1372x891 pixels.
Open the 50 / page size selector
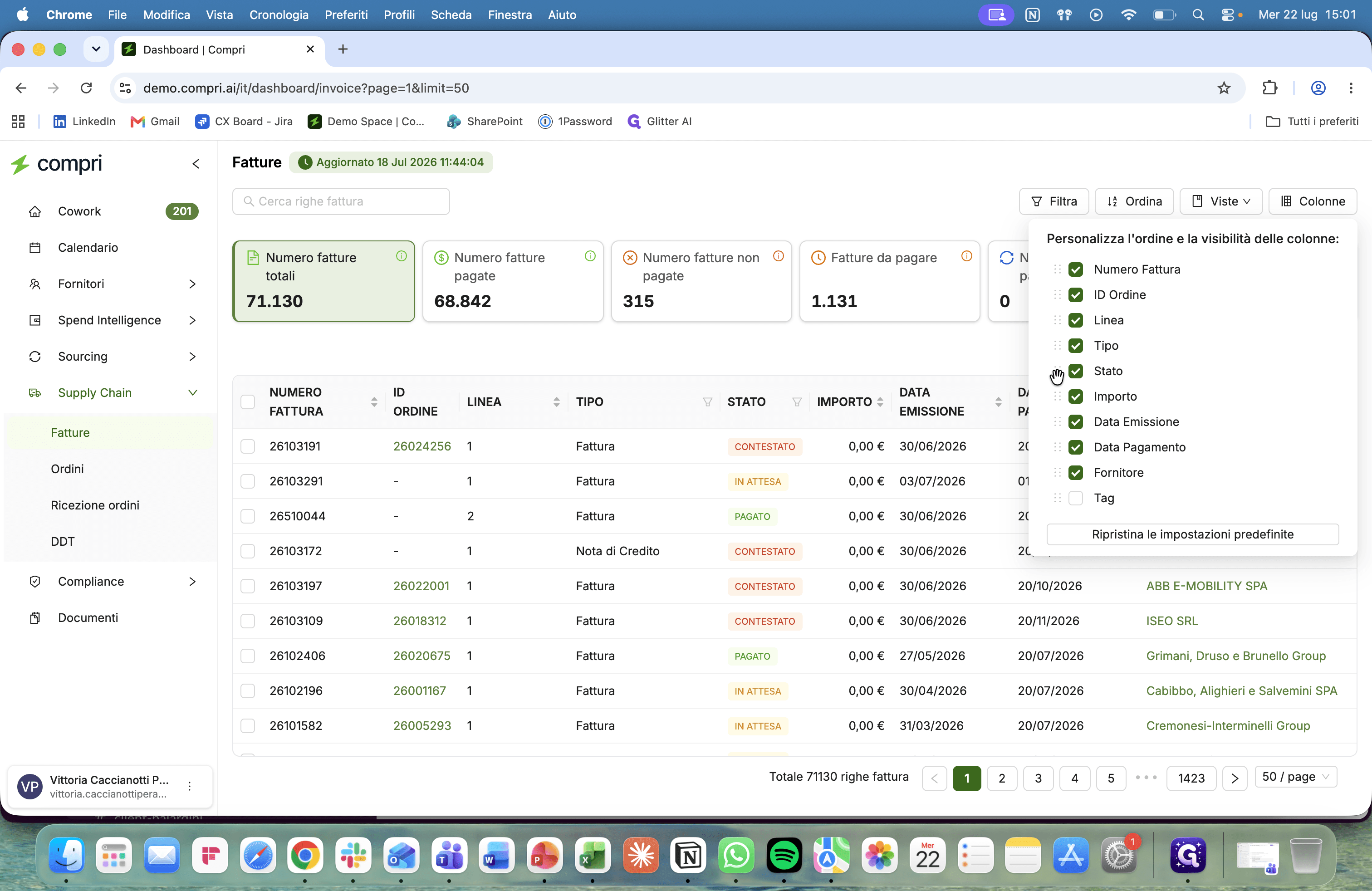[1295, 777]
